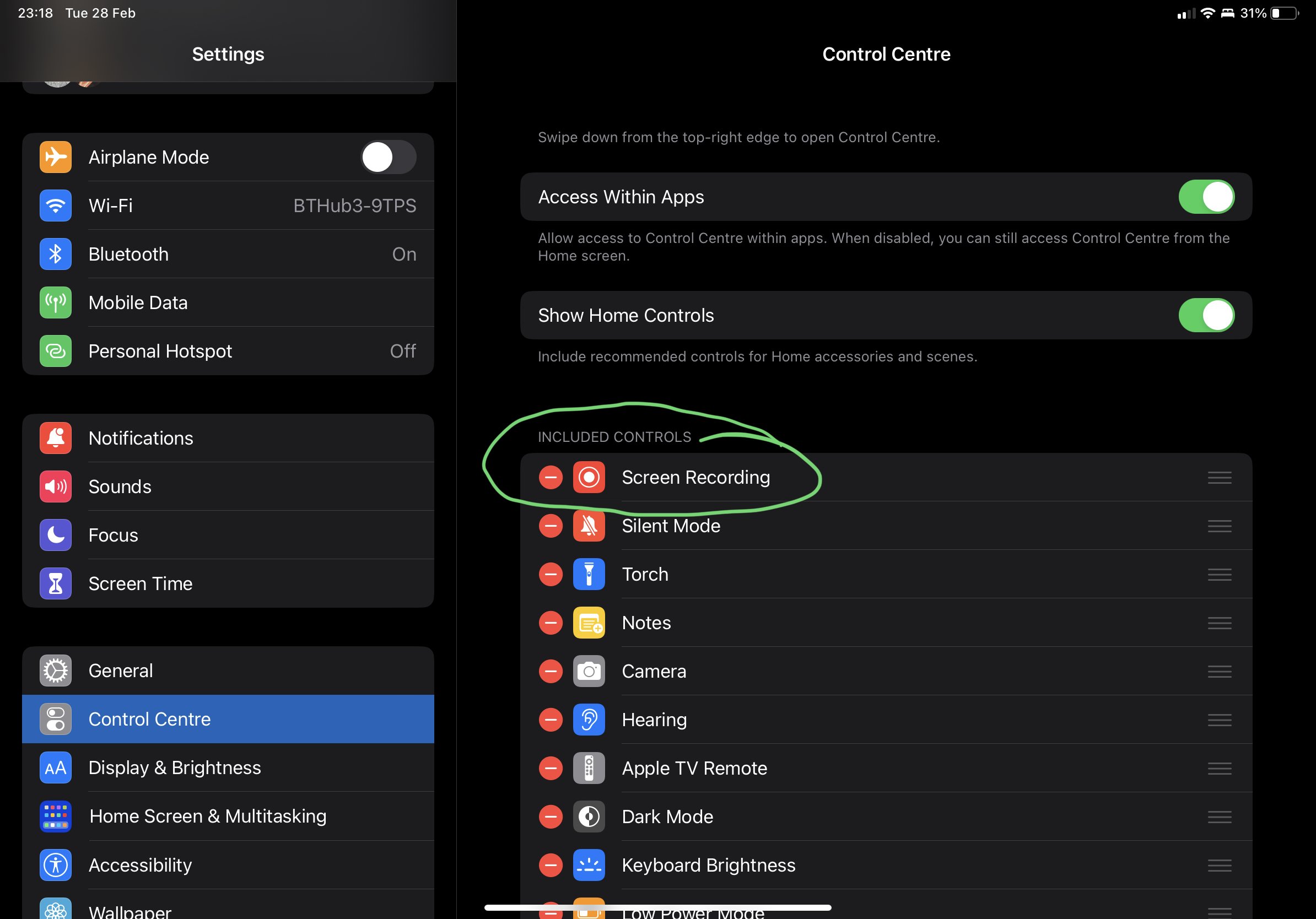Open Focus settings
Image resolution: width=1316 pixels, height=919 pixels.
228,535
